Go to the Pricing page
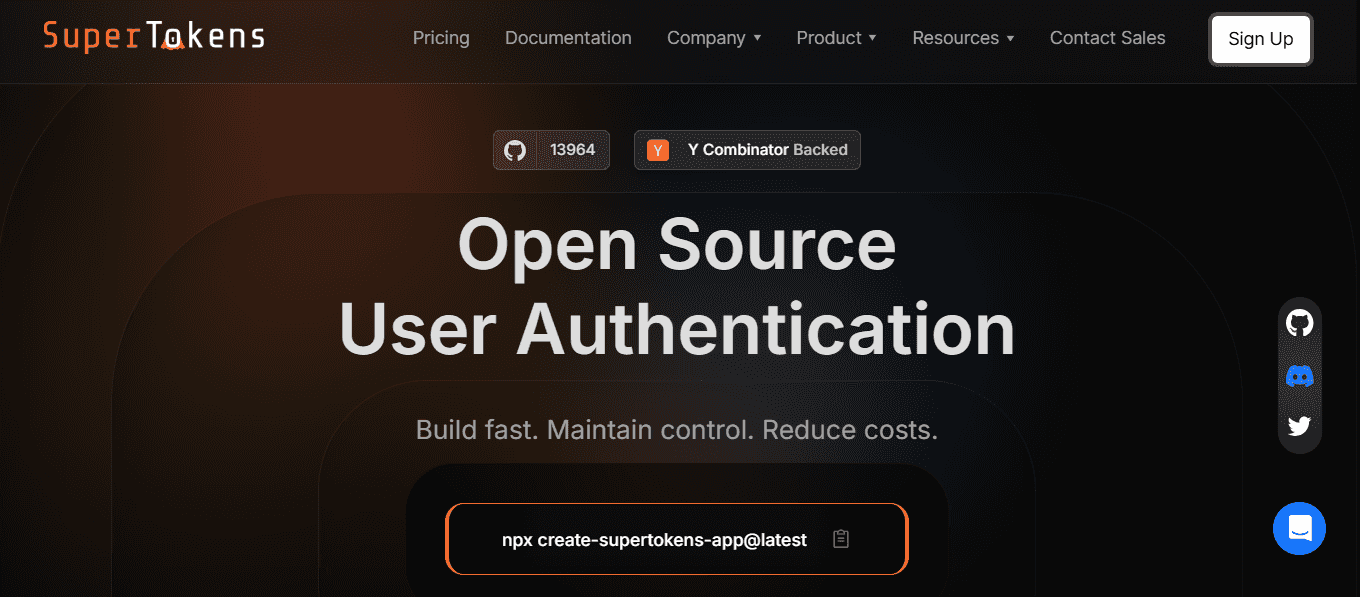This screenshot has width=1360, height=597. point(441,38)
